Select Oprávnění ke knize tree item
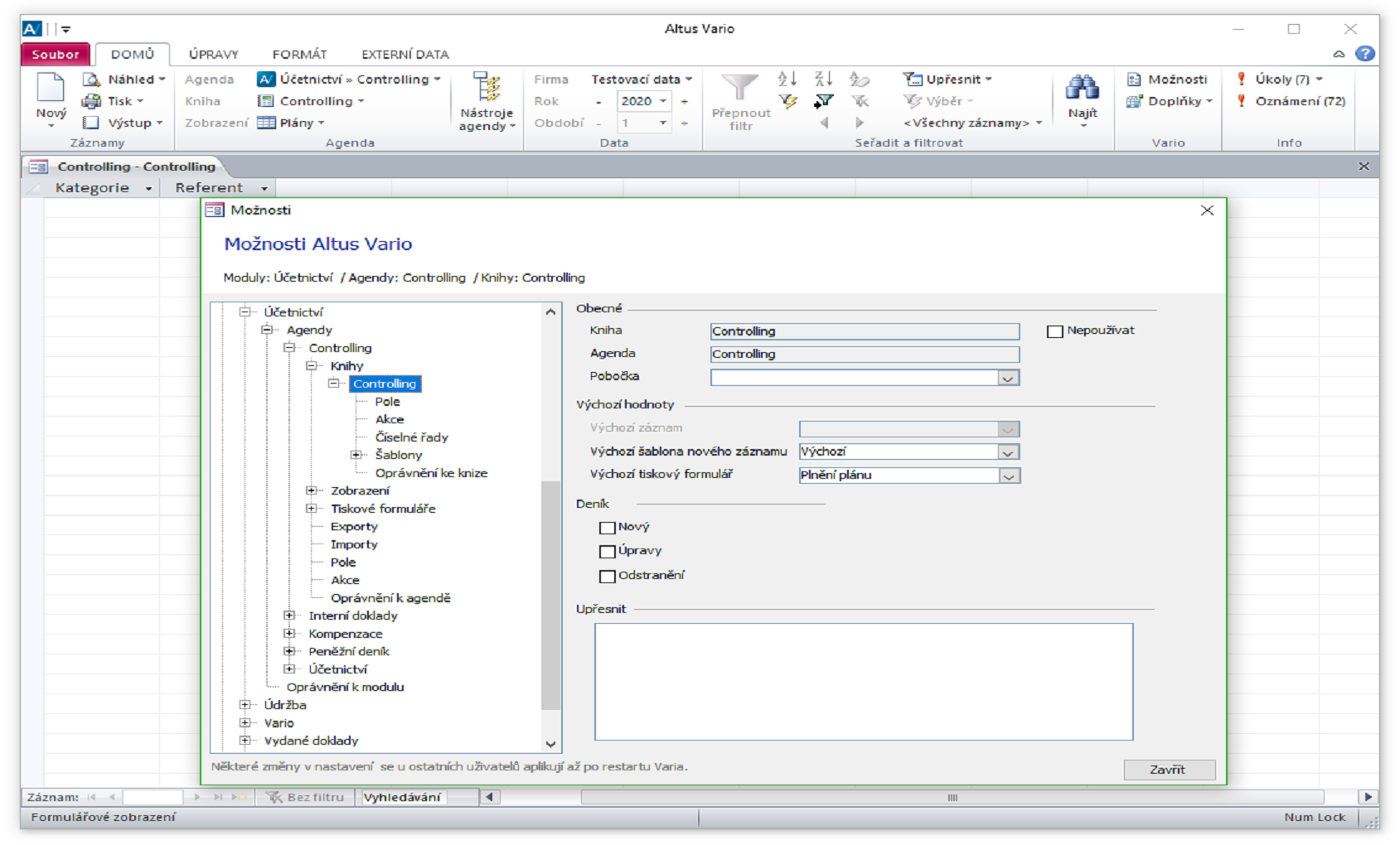Screen dimensions: 1400x845 point(431,473)
